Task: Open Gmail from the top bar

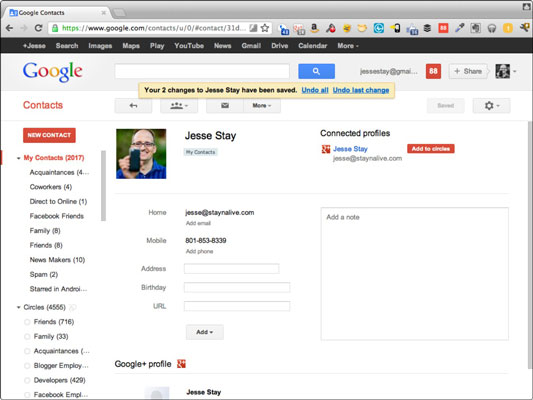Action: tap(251, 46)
